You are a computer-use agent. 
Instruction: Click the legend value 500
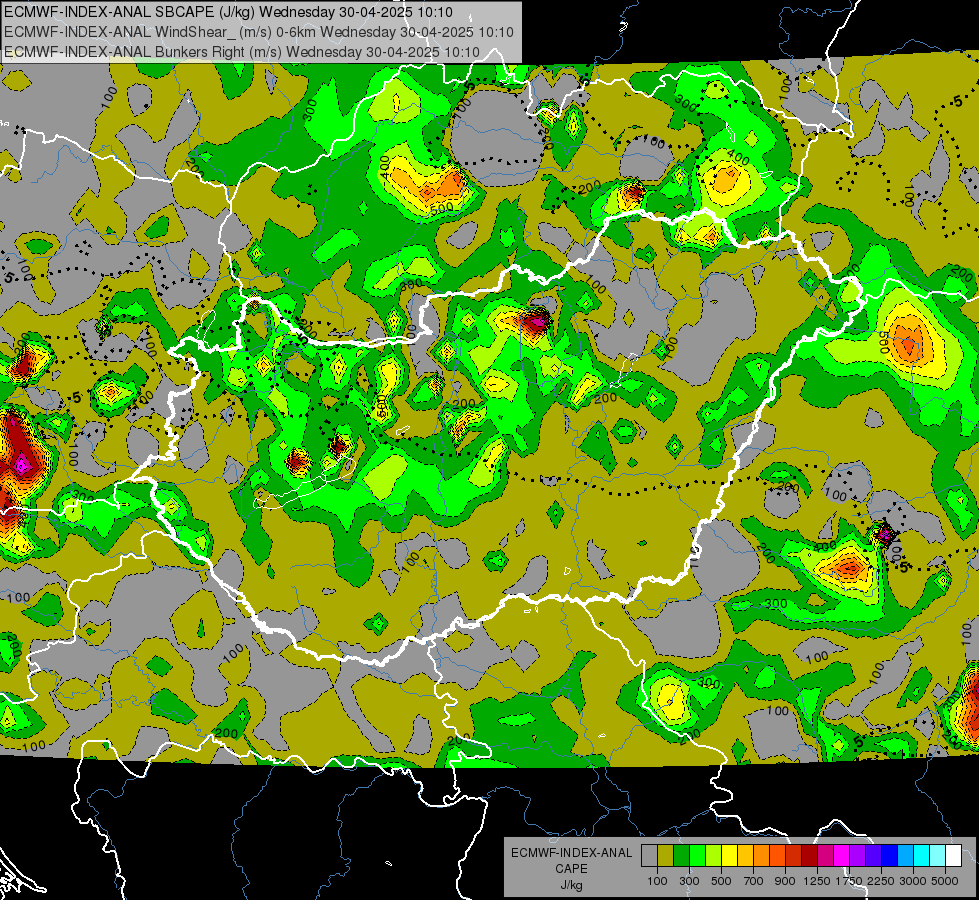(721, 881)
